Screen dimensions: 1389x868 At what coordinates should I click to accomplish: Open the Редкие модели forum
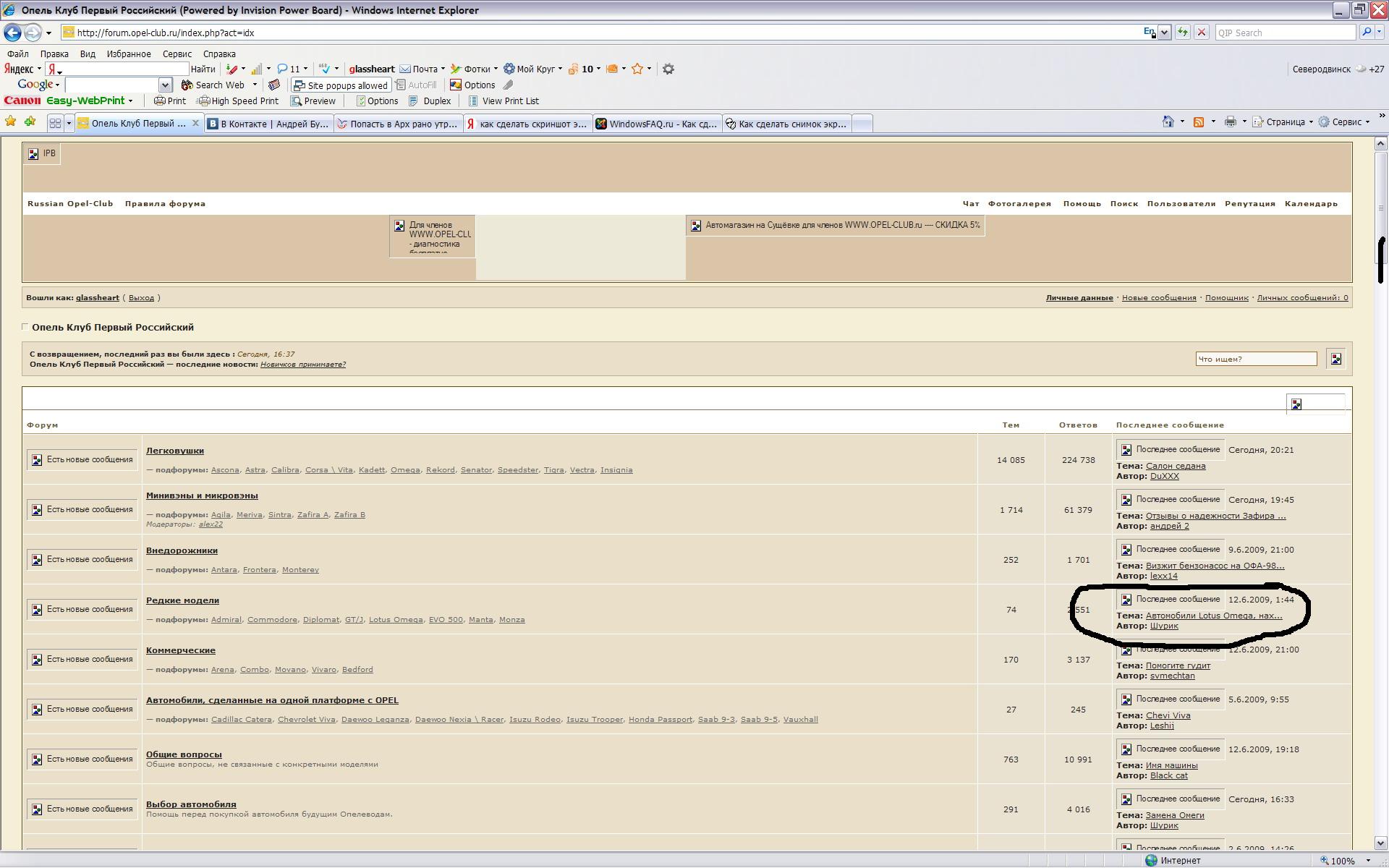coord(182,600)
